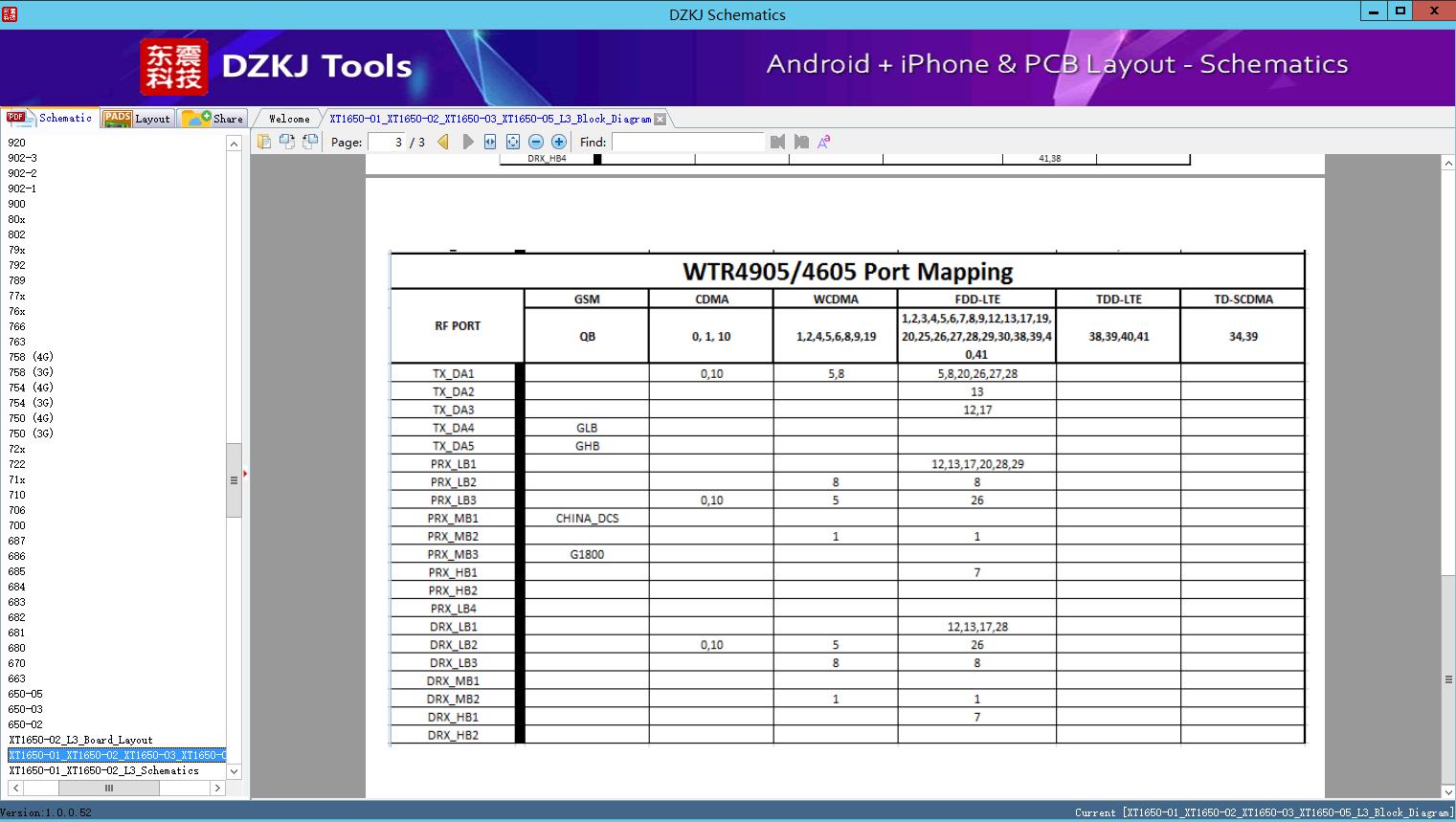Click the DRX_HB2 port cell

coord(453,736)
